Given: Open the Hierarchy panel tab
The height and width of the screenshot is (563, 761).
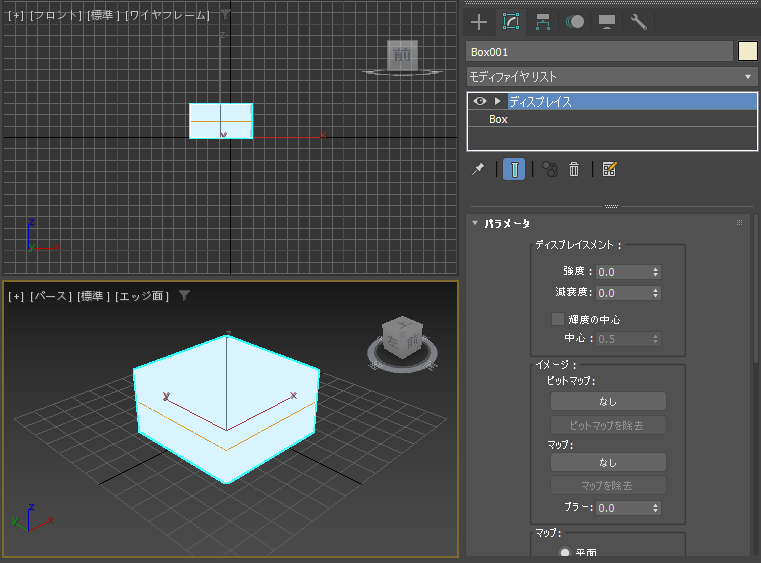Looking at the screenshot, I should click(x=543, y=22).
